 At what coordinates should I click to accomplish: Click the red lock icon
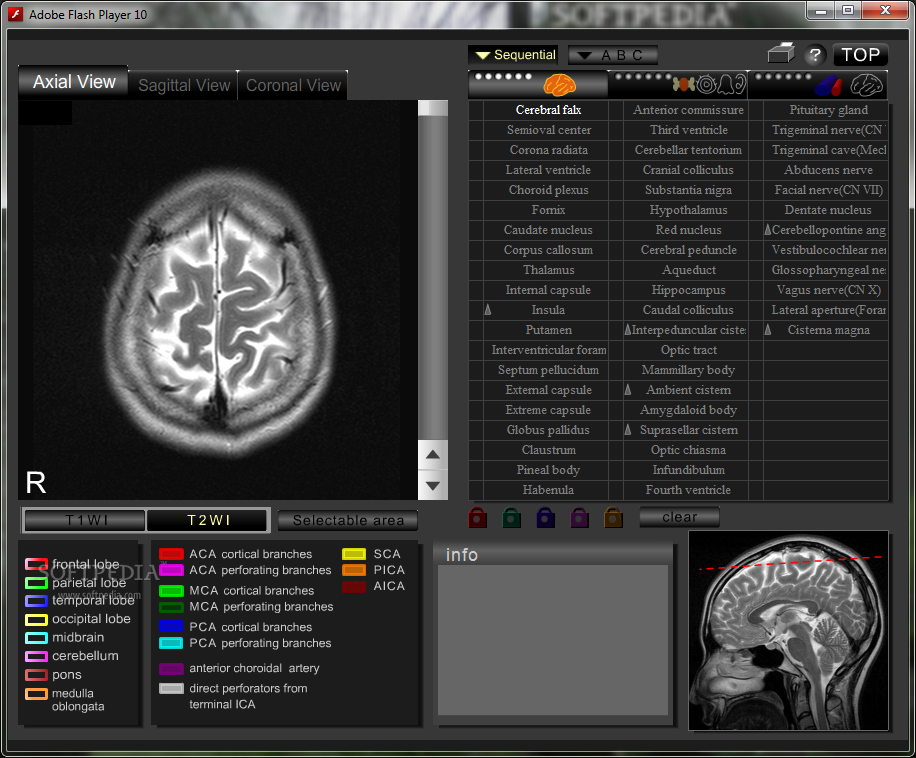pyautogui.click(x=477, y=517)
